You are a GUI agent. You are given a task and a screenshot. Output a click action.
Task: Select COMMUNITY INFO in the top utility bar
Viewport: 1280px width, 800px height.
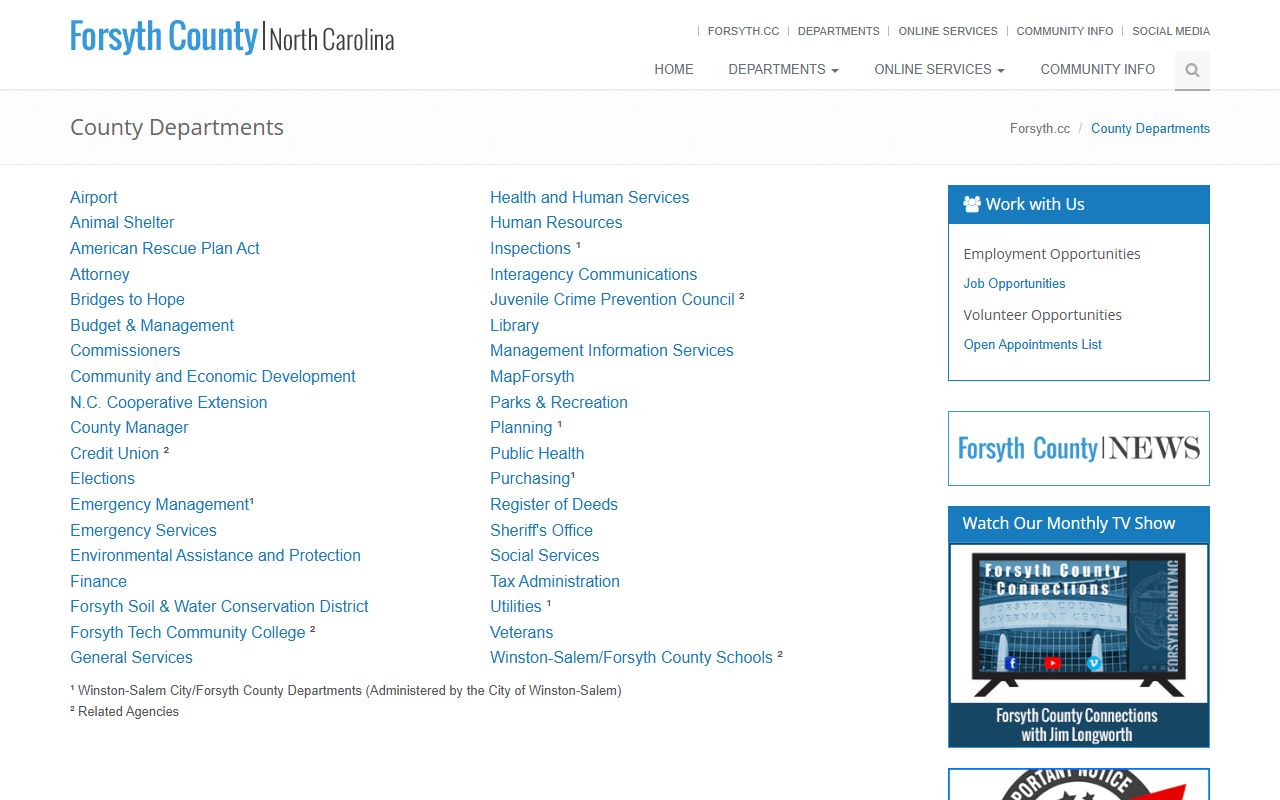coord(1064,31)
